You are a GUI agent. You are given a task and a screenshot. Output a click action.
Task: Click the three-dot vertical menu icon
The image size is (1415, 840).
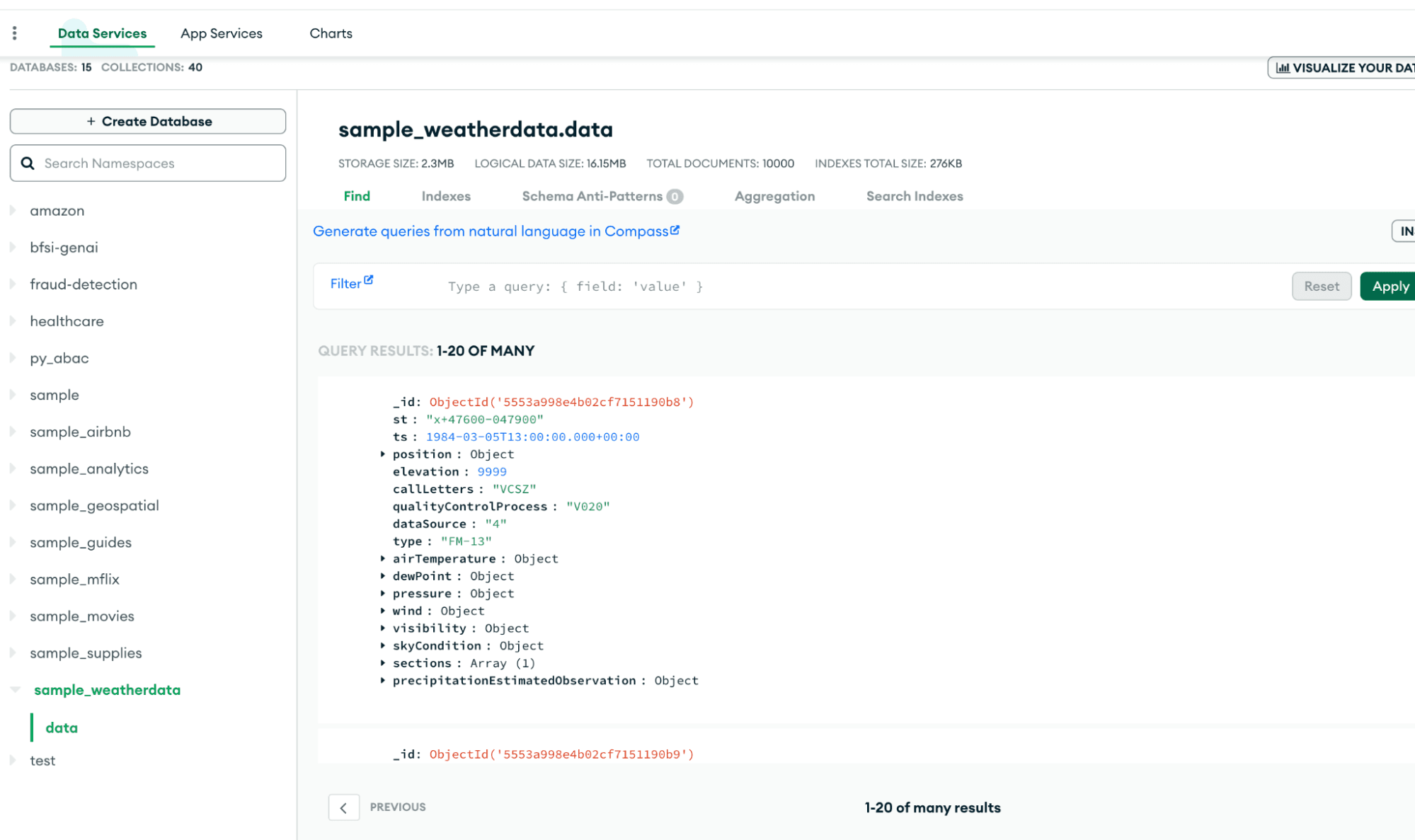(14, 33)
